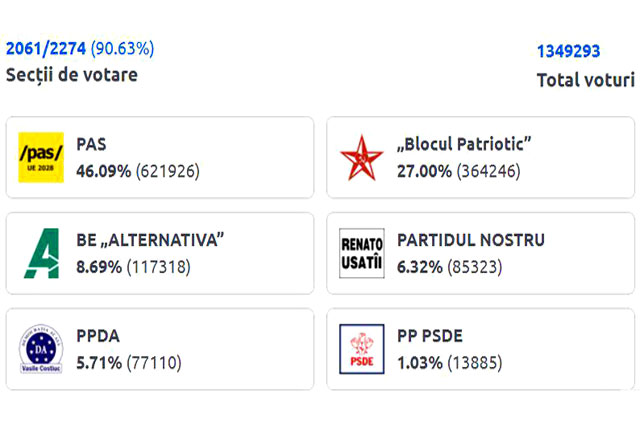Viewport: 640px width, 430px height.
Task: Click the Blocul Patriotic 27.00% result
Action: point(424,171)
